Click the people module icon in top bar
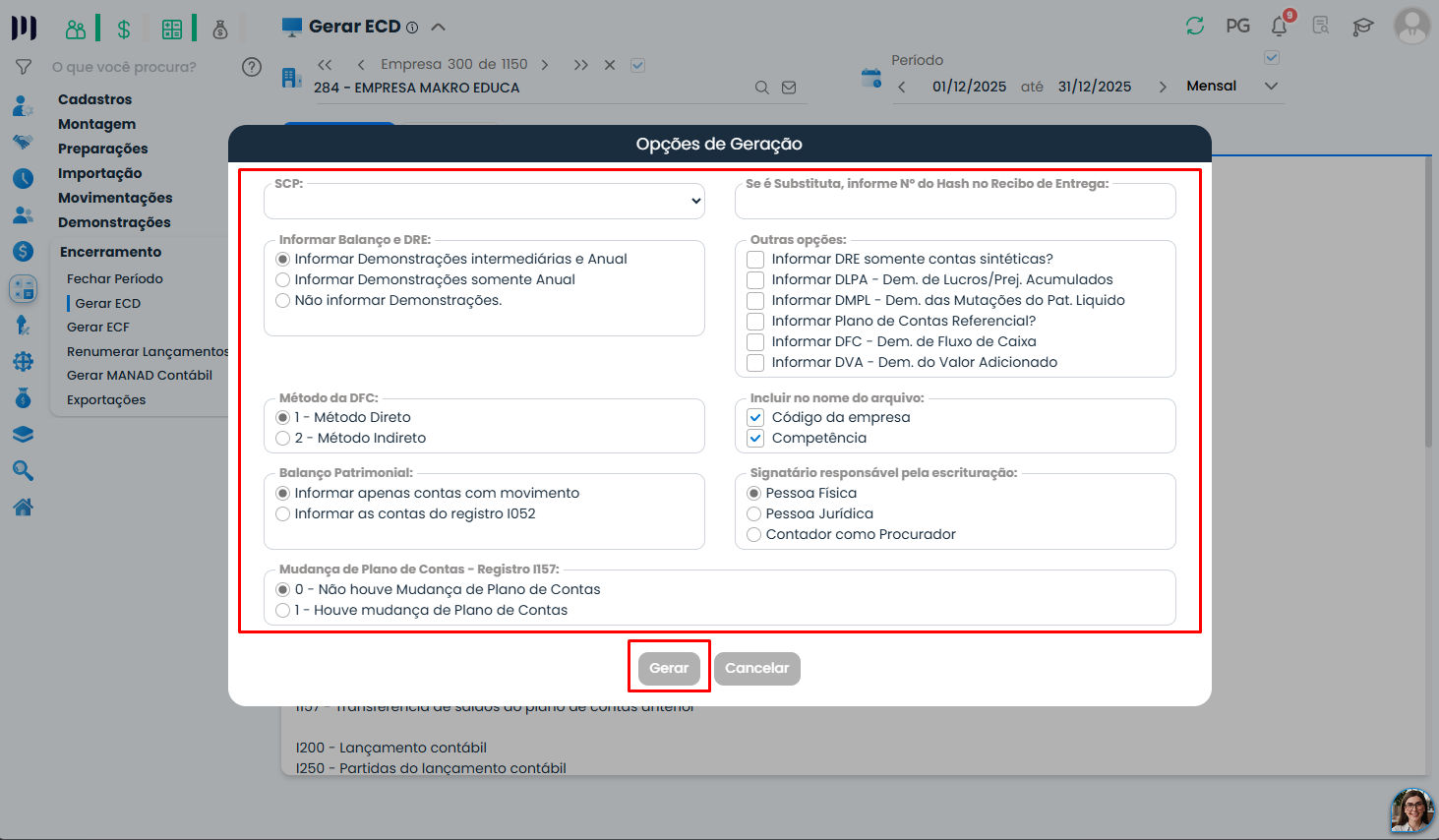Viewport: 1439px width, 840px height. click(76, 29)
